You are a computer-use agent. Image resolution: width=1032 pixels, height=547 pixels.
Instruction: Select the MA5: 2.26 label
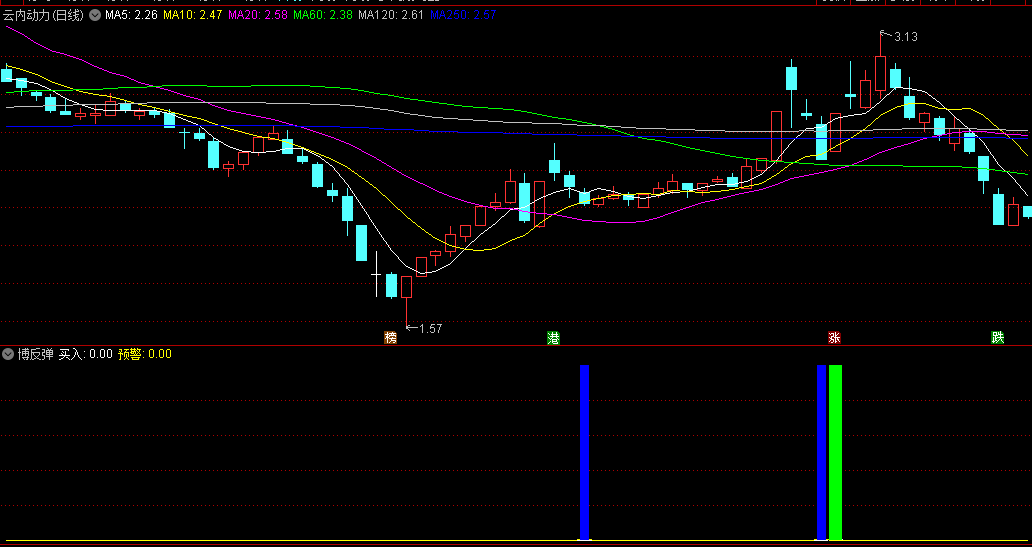[132, 15]
